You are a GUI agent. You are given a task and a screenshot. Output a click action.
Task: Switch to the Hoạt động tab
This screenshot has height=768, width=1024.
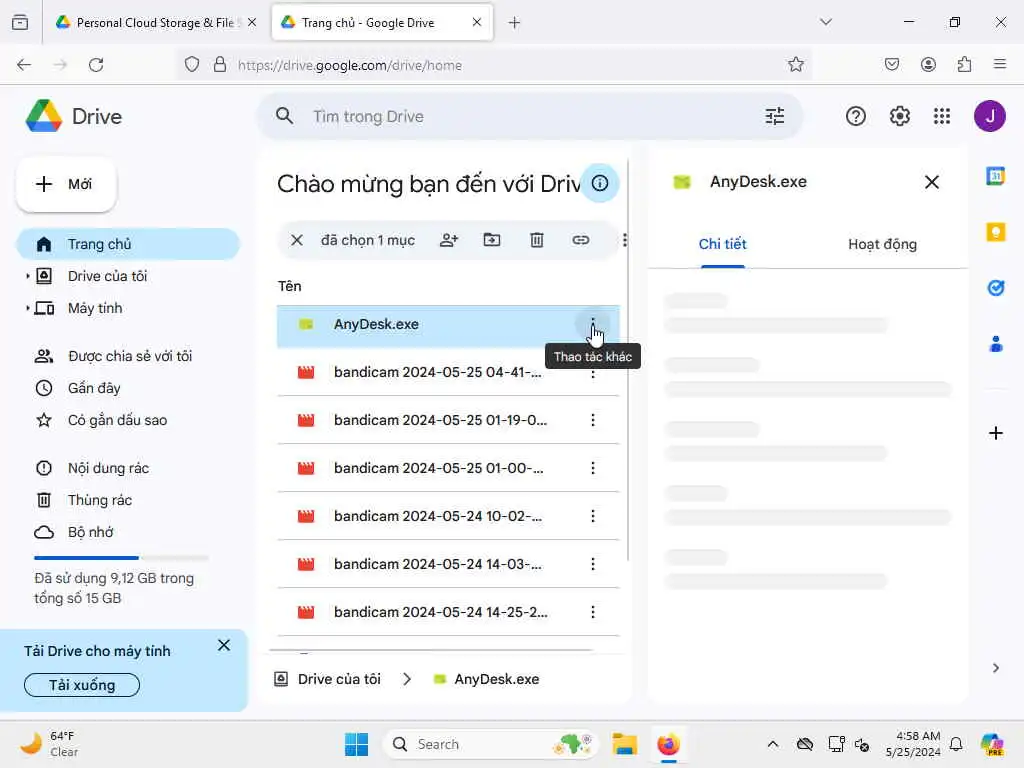coord(882,244)
